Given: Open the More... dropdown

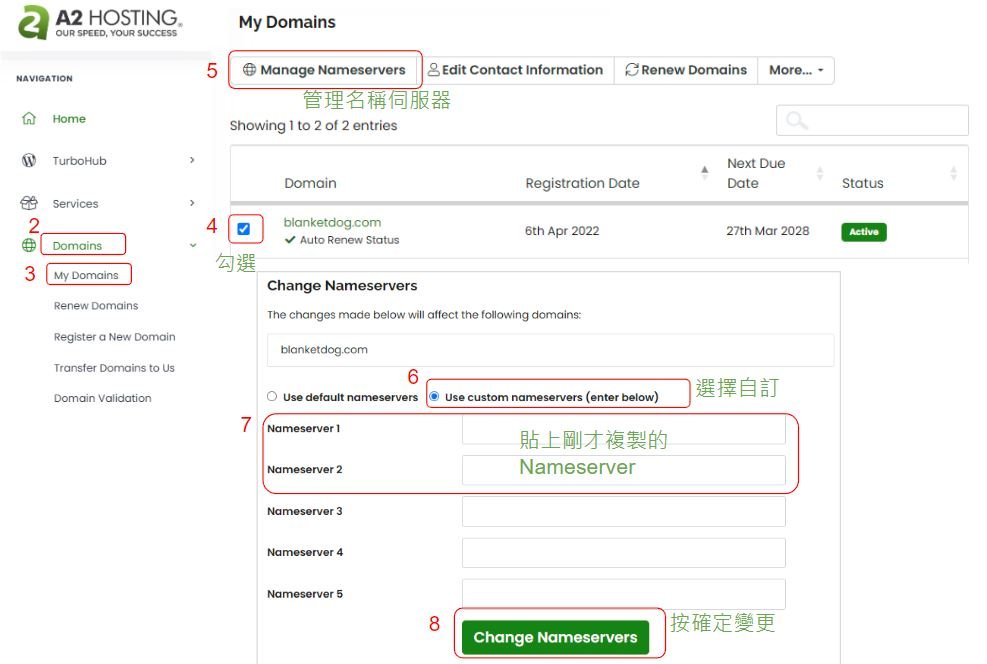Looking at the screenshot, I should pos(796,70).
